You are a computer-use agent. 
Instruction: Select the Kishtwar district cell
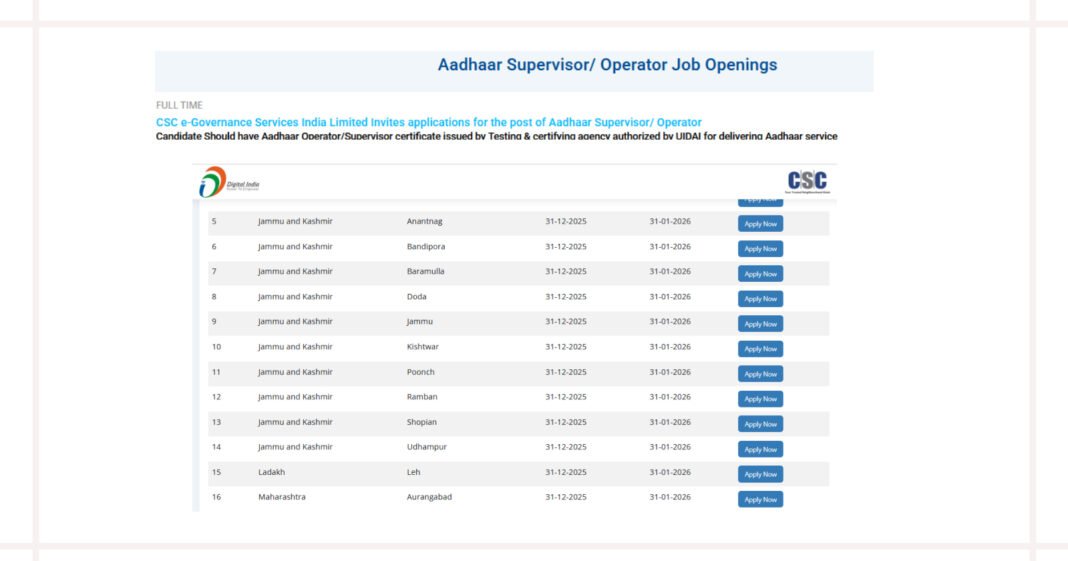[423, 347]
